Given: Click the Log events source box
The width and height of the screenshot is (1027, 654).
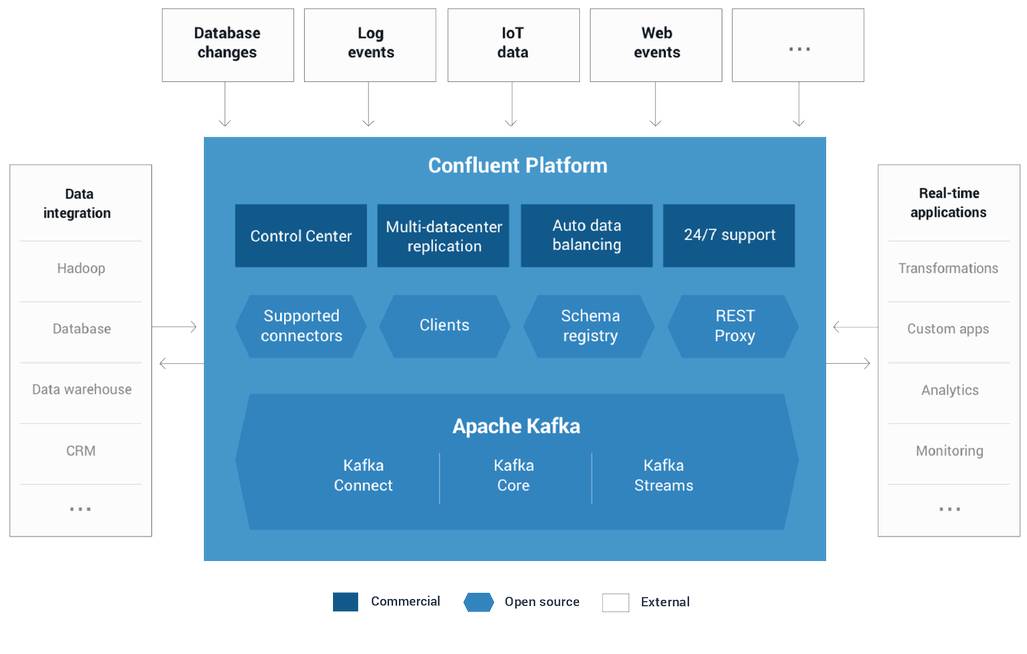Looking at the screenshot, I should [x=370, y=45].
